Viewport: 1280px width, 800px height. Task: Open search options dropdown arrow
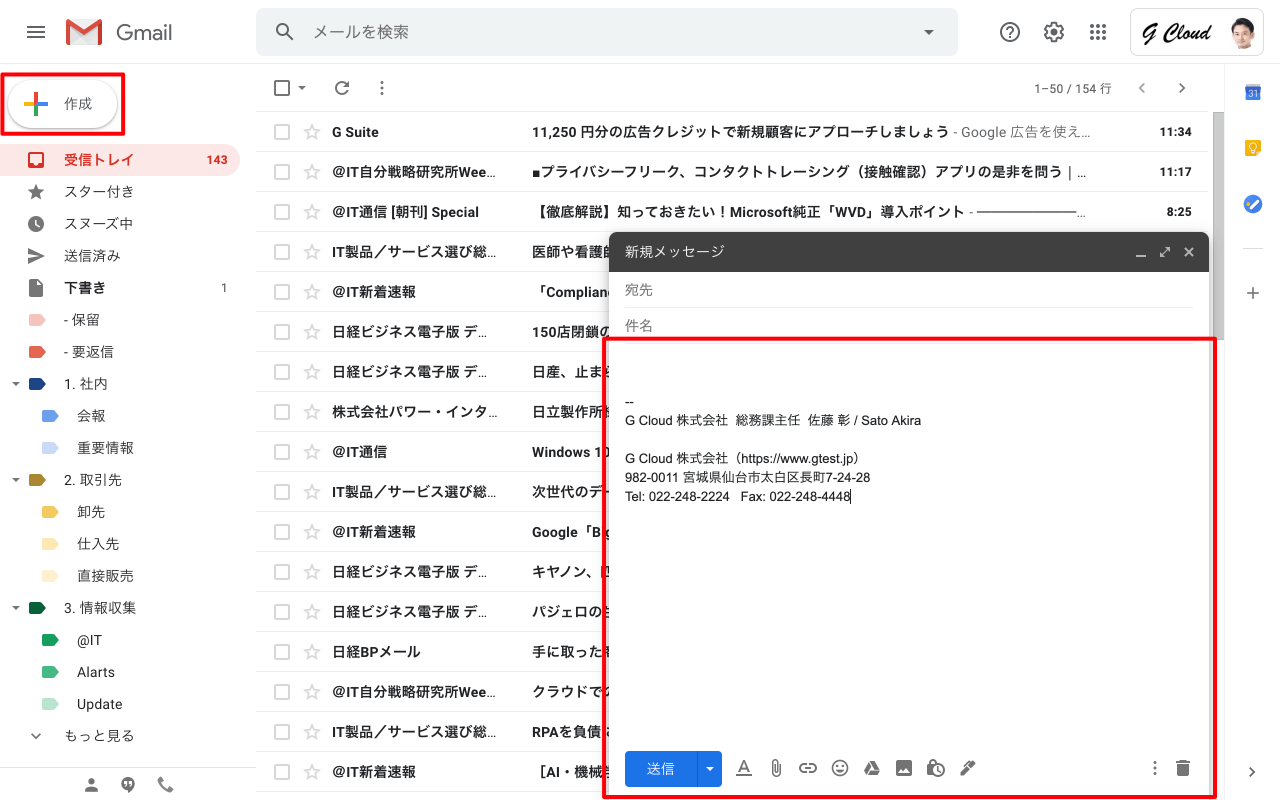click(929, 32)
